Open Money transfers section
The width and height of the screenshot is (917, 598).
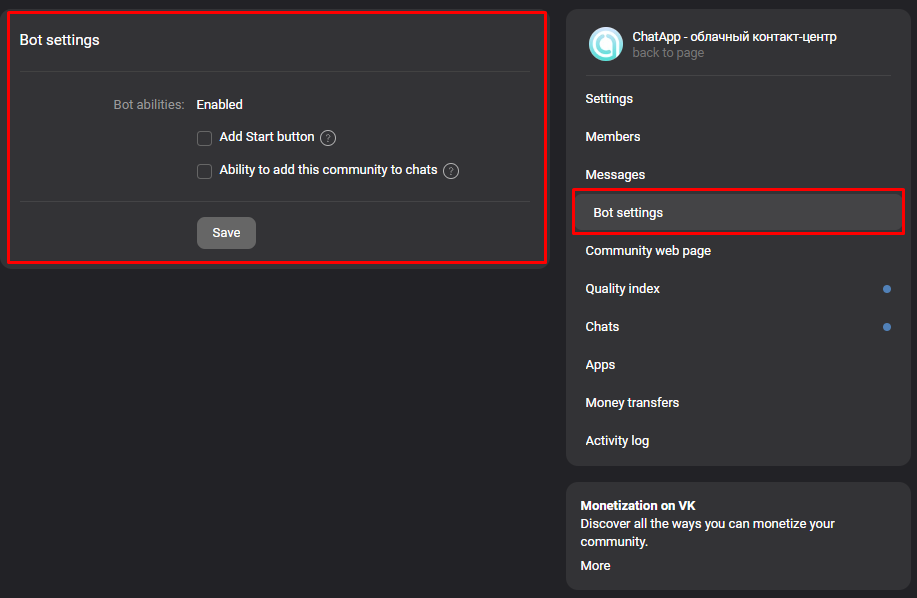pyautogui.click(x=632, y=403)
